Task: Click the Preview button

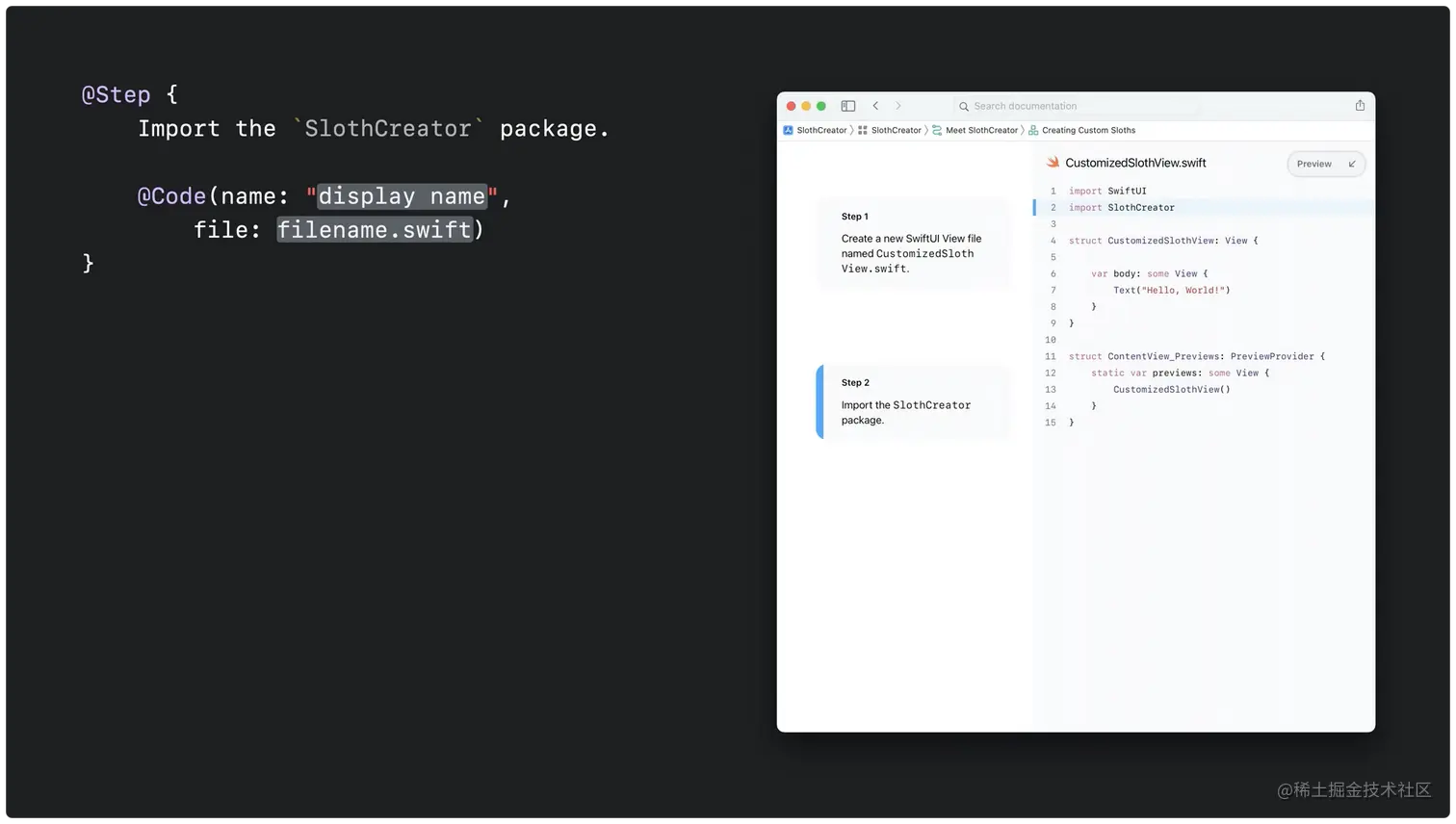Action: 1325,164
